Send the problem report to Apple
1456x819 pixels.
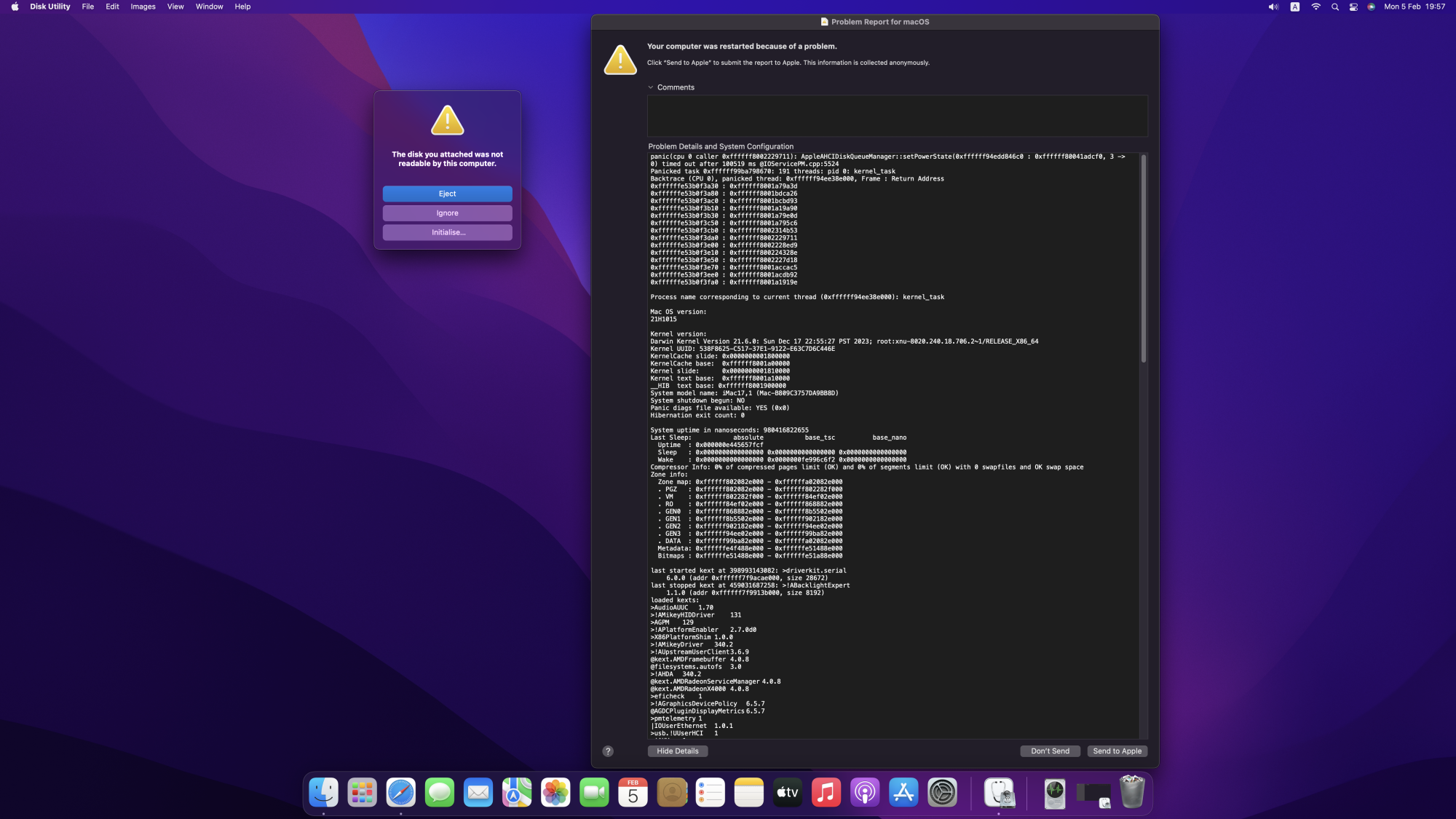[x=1117, y=751]
